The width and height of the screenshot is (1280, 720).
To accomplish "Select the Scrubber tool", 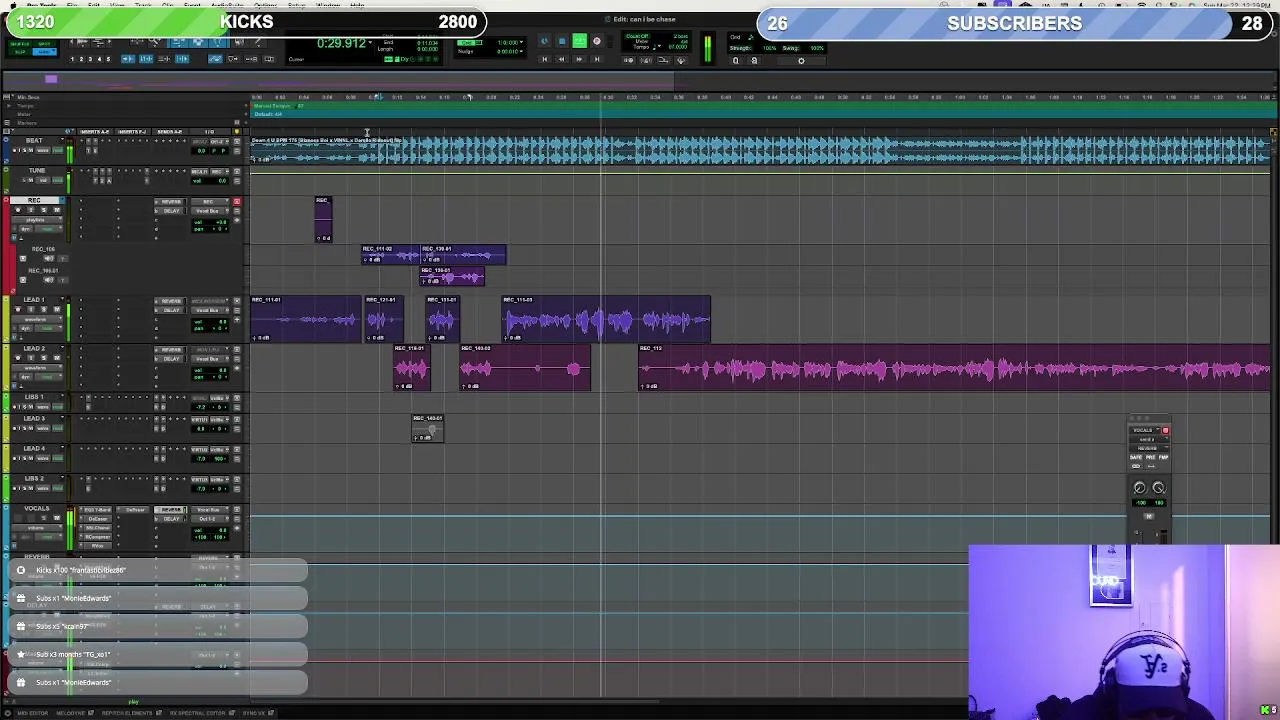I will pyautogui.click(x=239, y=42).
